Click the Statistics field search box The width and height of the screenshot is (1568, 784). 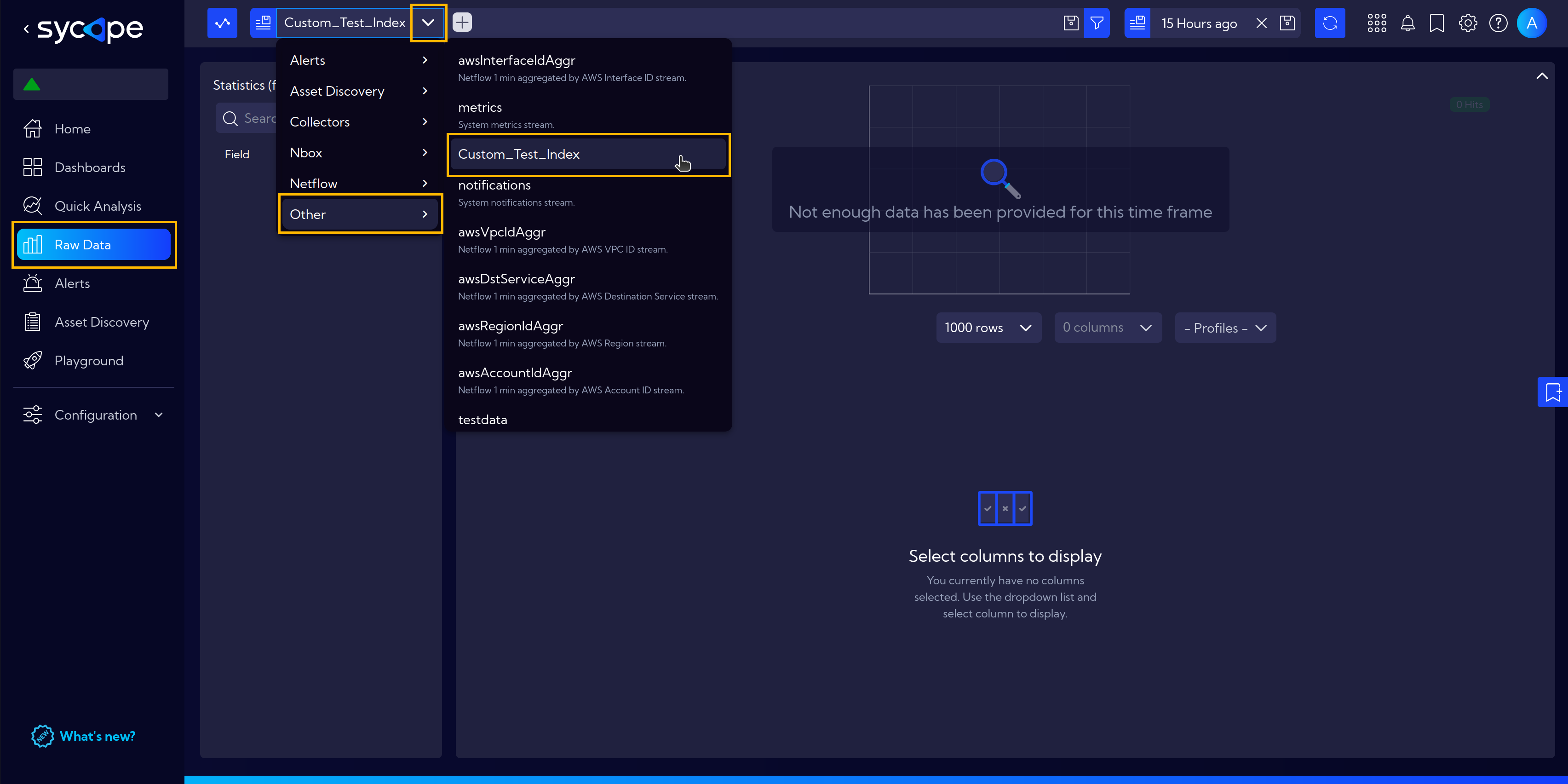247,118
